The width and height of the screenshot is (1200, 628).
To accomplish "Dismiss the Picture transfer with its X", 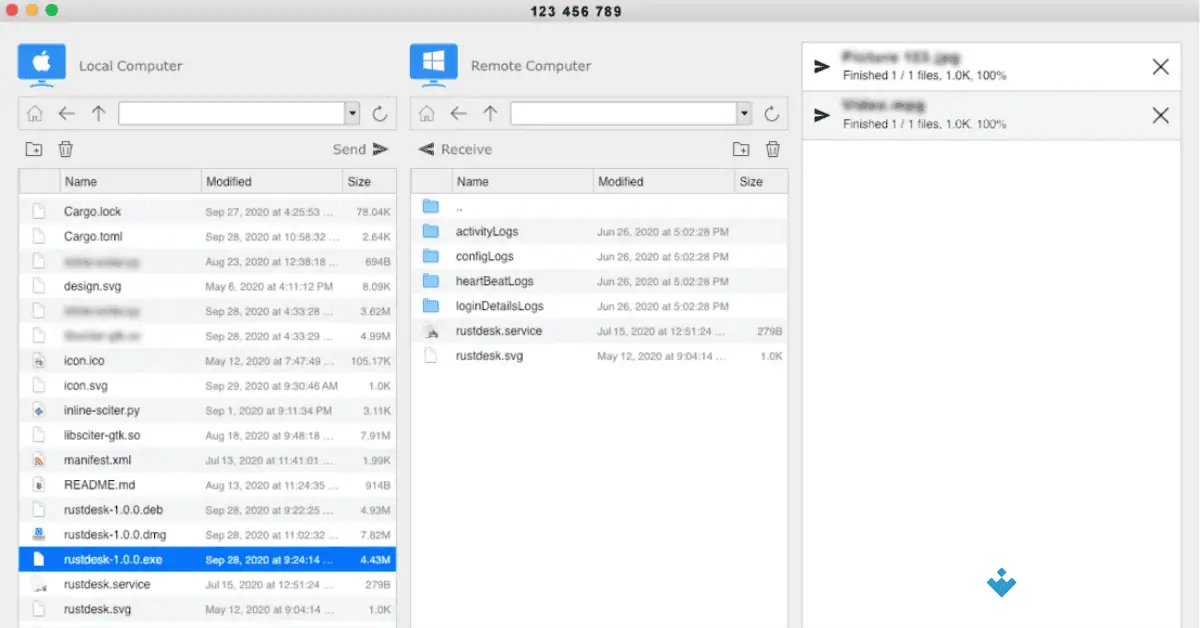I will (1160, 66).
